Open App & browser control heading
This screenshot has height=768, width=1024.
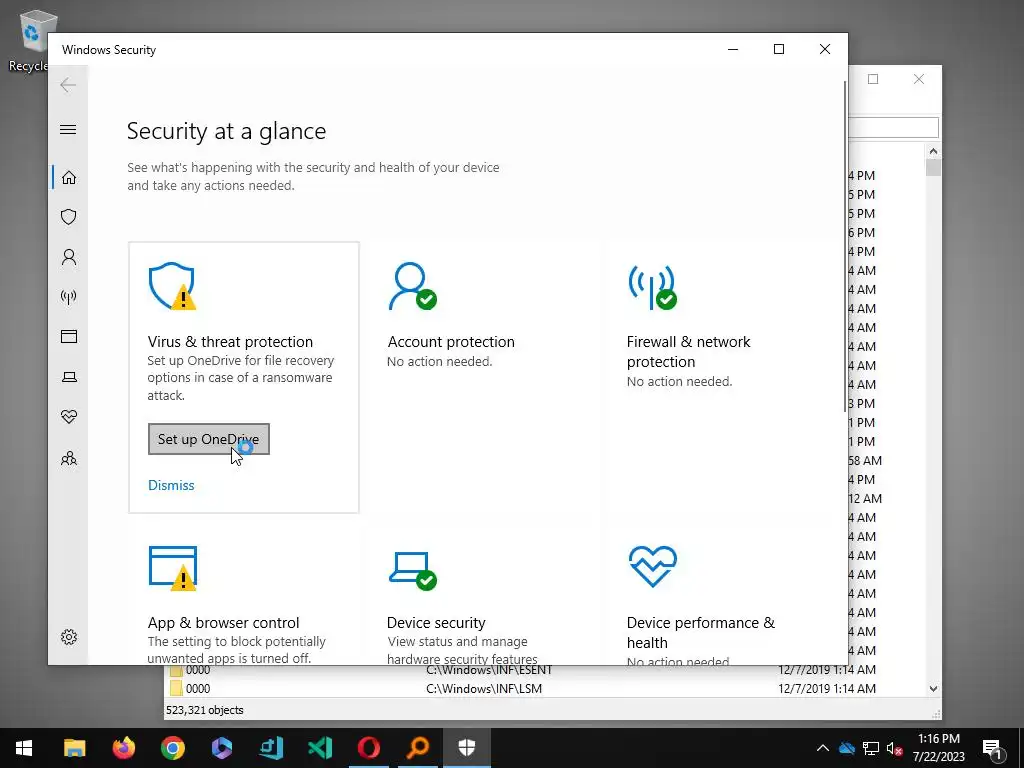pos(223,622)
